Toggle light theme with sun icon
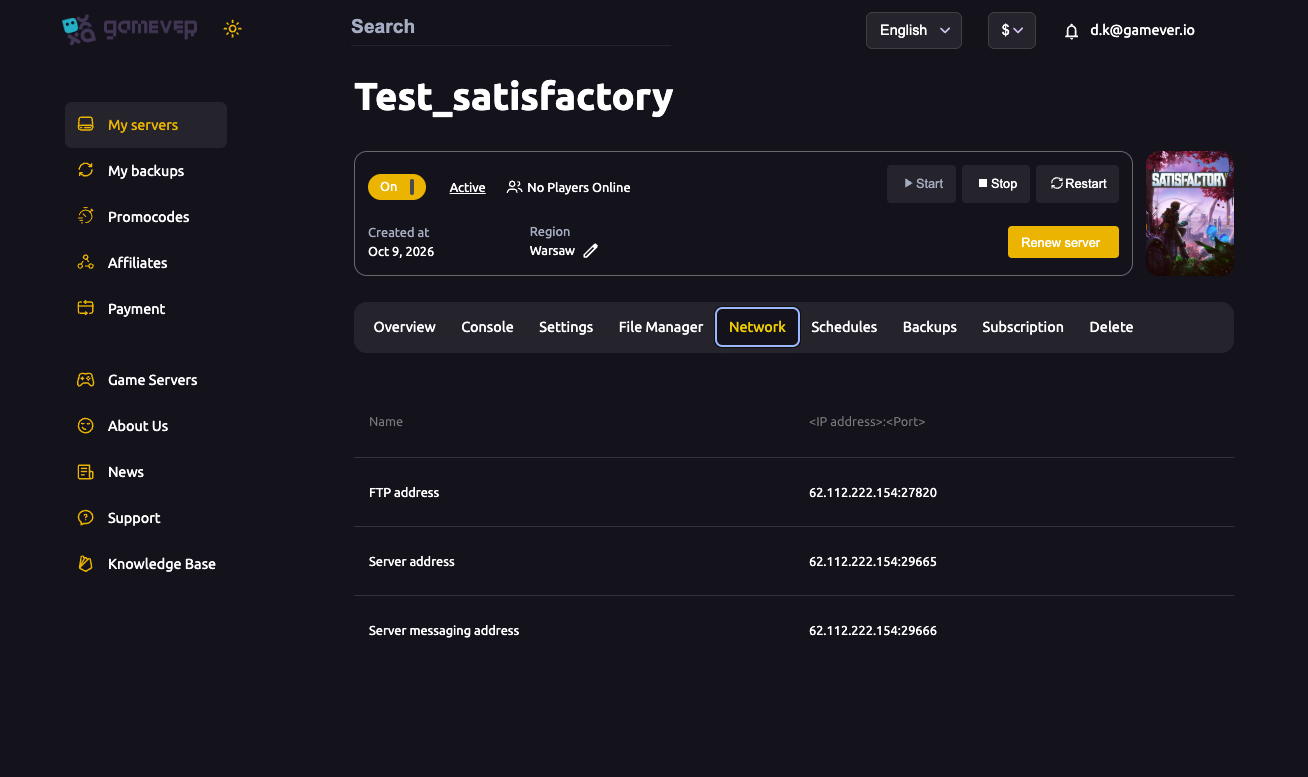1308x777 pixels. point(233,29)
